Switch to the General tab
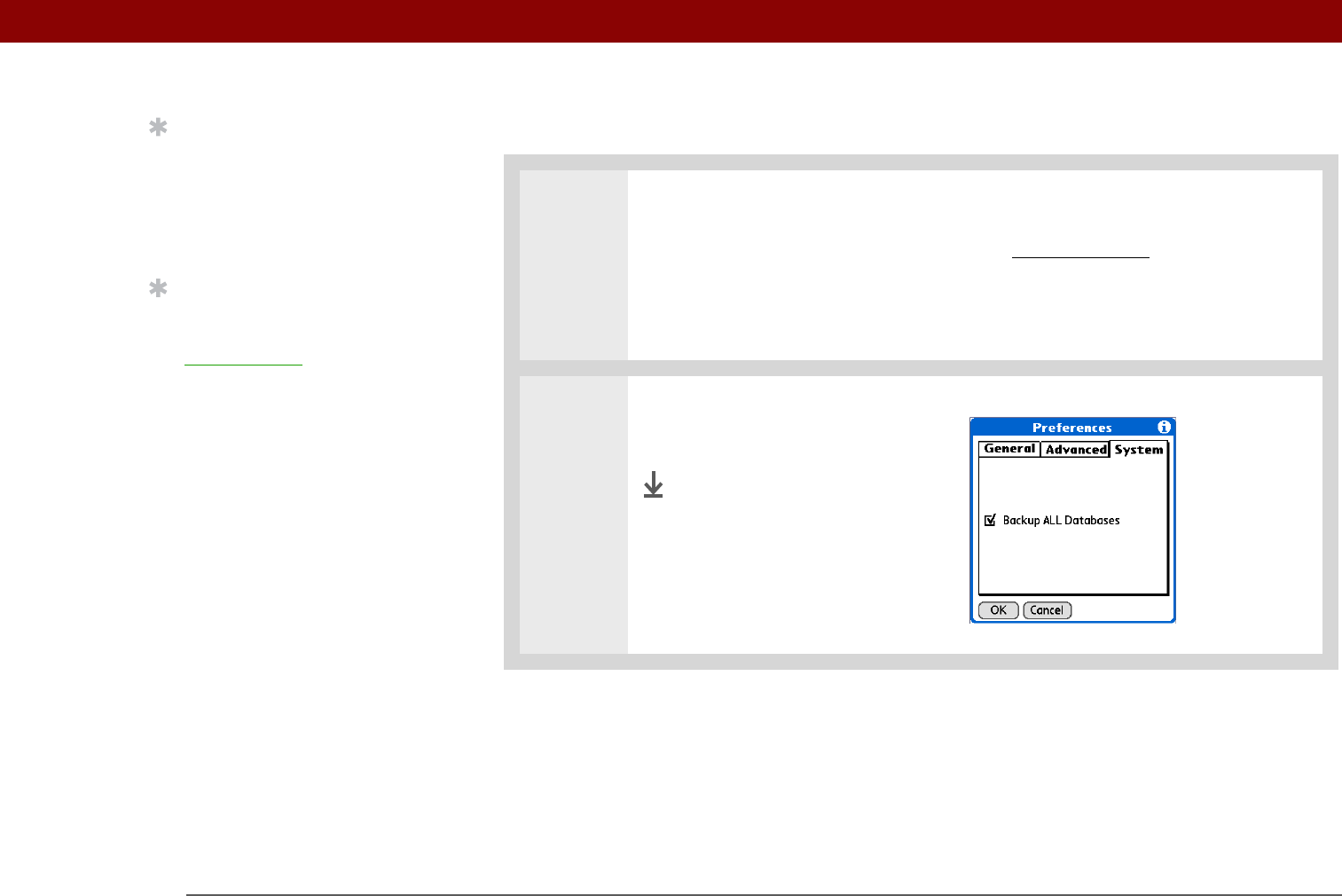 point(1009,449)
